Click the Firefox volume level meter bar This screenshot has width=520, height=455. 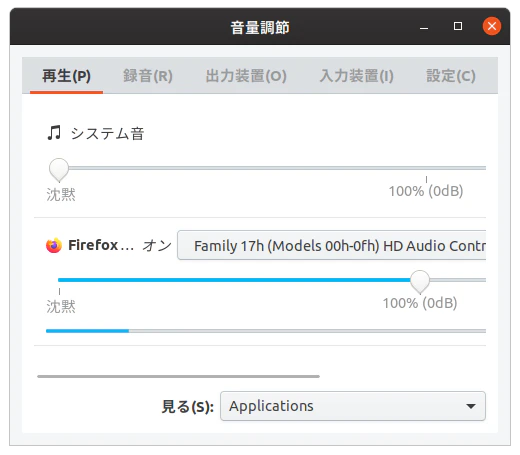(x=266, y=331)
